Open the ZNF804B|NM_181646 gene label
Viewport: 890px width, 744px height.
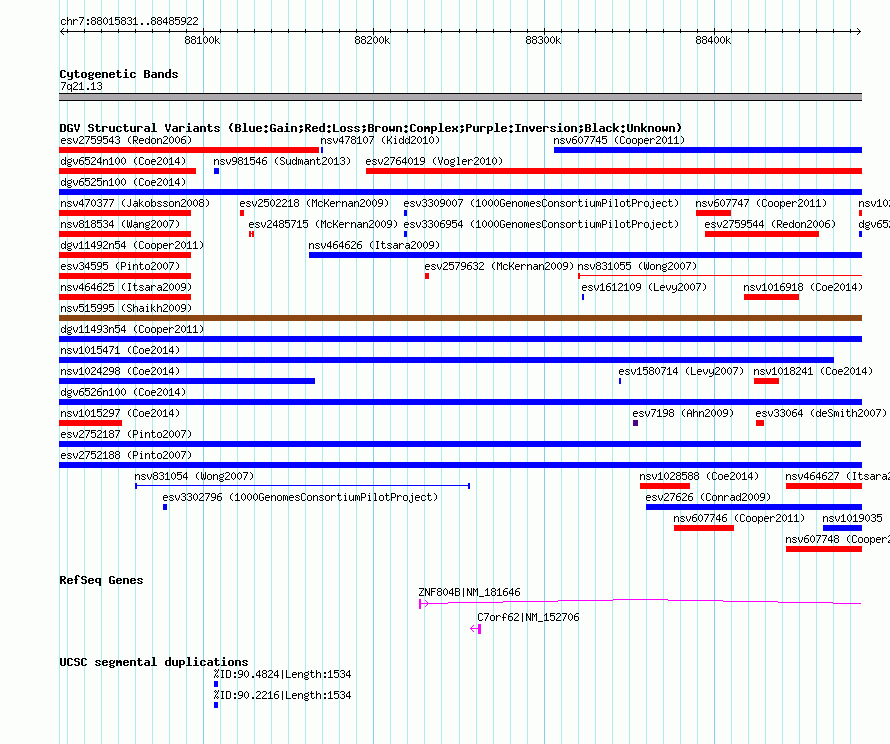pos(469,592)
